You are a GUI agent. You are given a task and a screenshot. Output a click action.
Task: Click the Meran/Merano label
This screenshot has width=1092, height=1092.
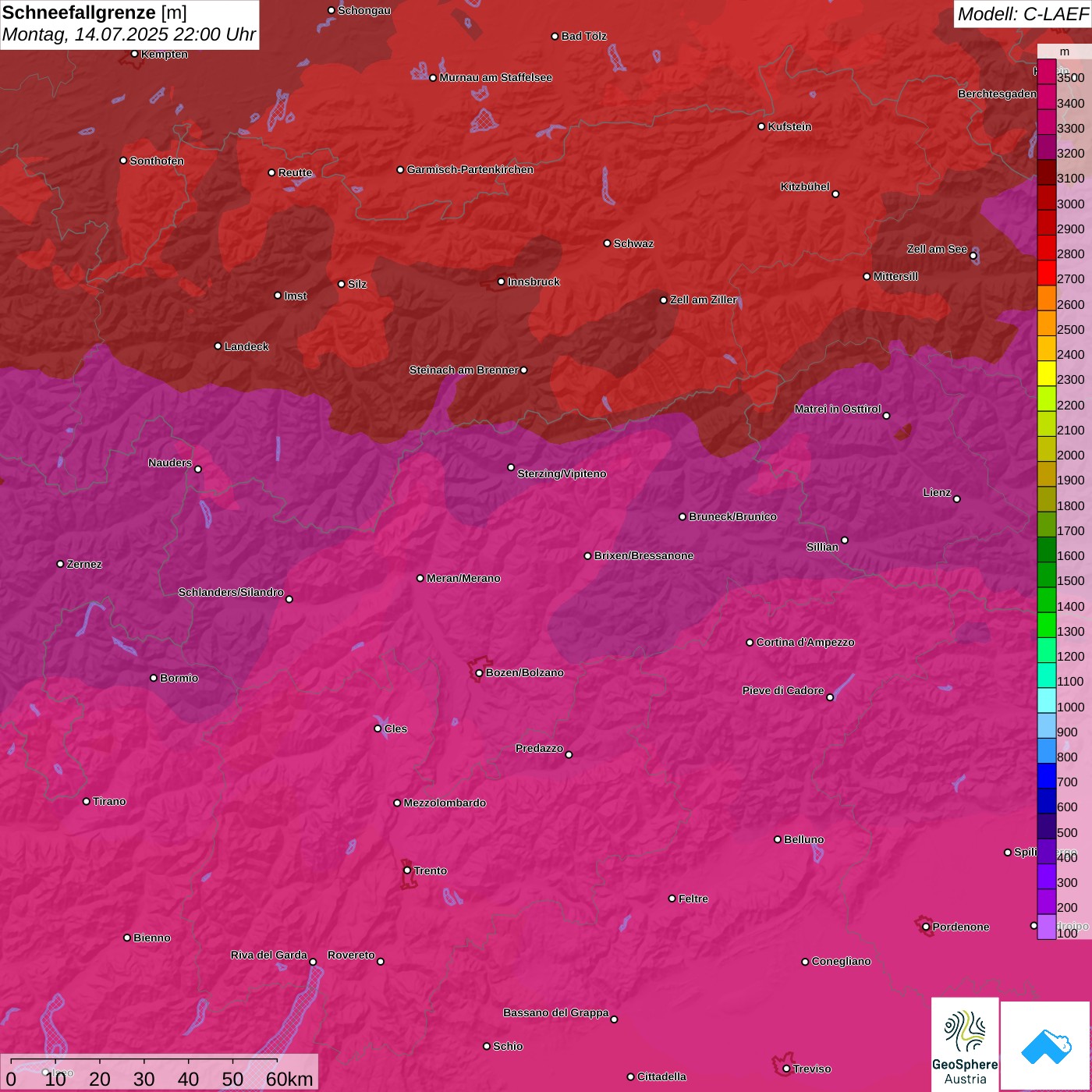click(x=463, y=578)
